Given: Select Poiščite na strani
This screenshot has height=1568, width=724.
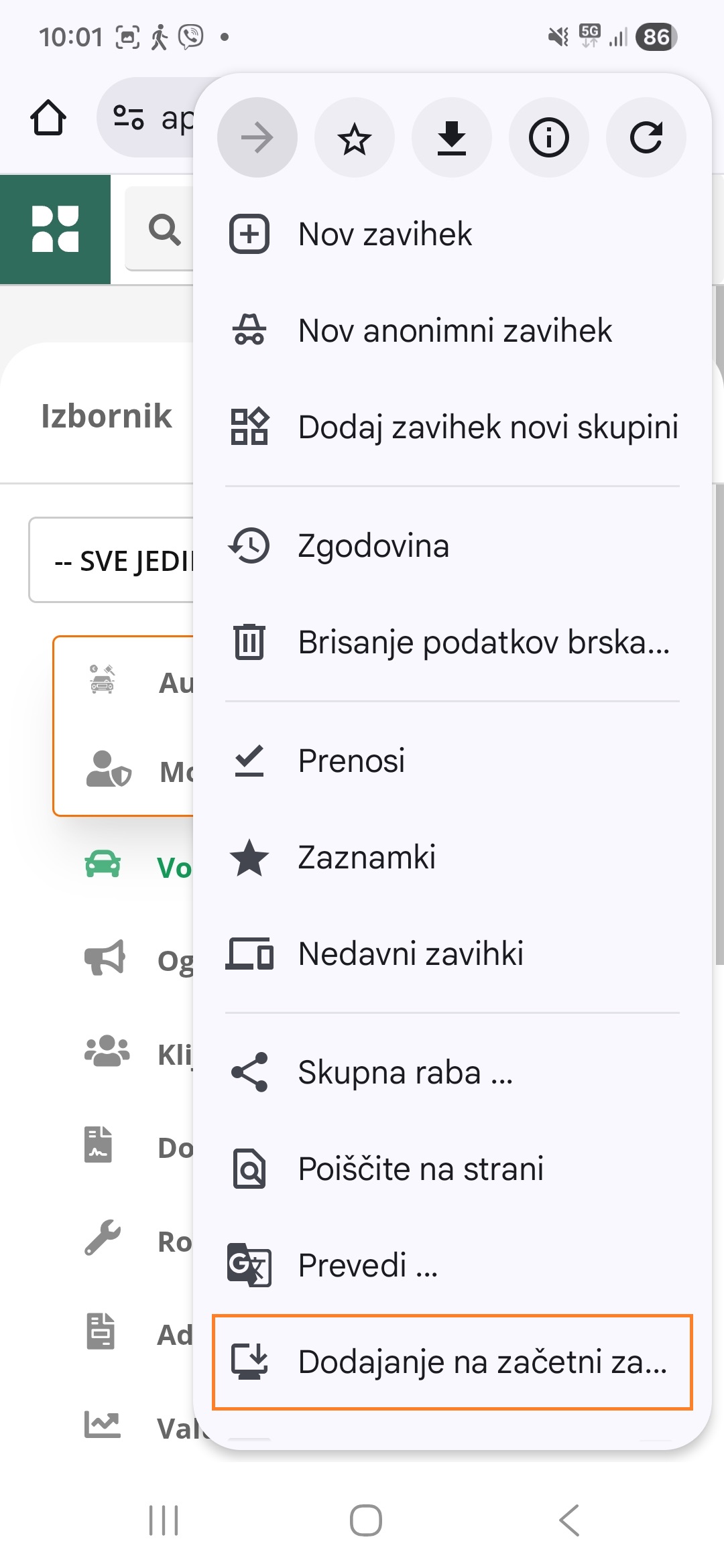Looking at the screenshot, I should pyautogui.click(x=420, y=1169).
